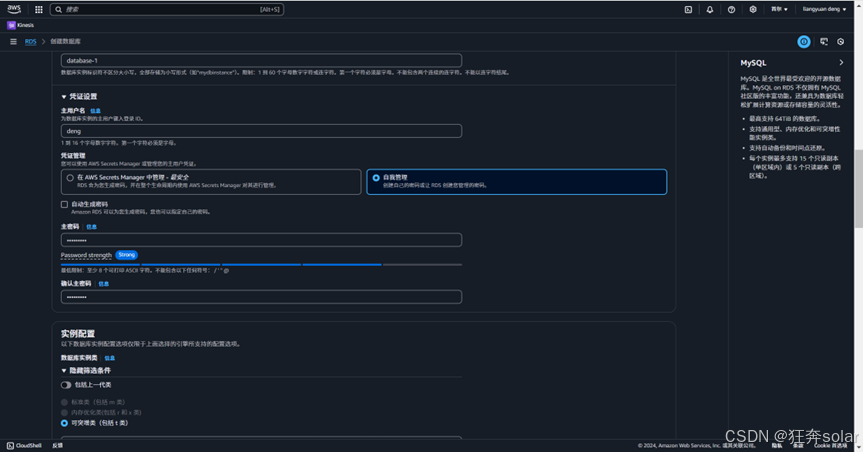
Task: Open Cookie preferences in the footer
Action: [x=831, y=445]
